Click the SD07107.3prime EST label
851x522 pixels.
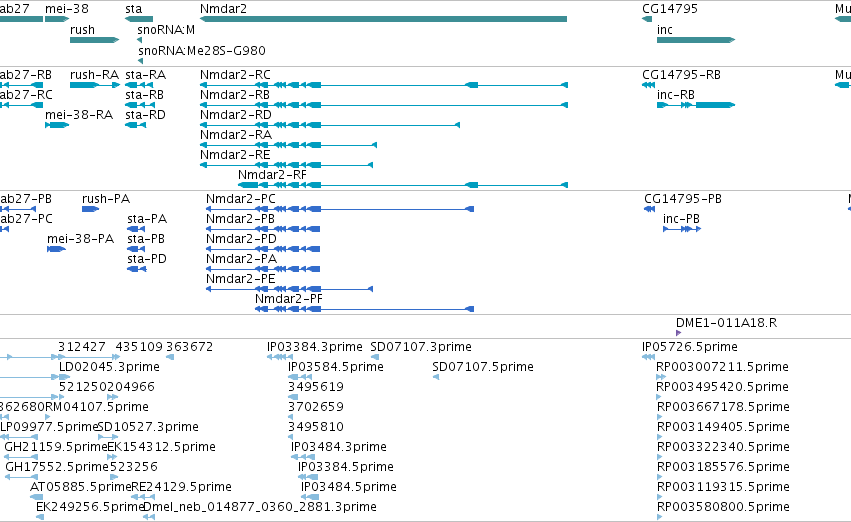[x=421, y=347]
